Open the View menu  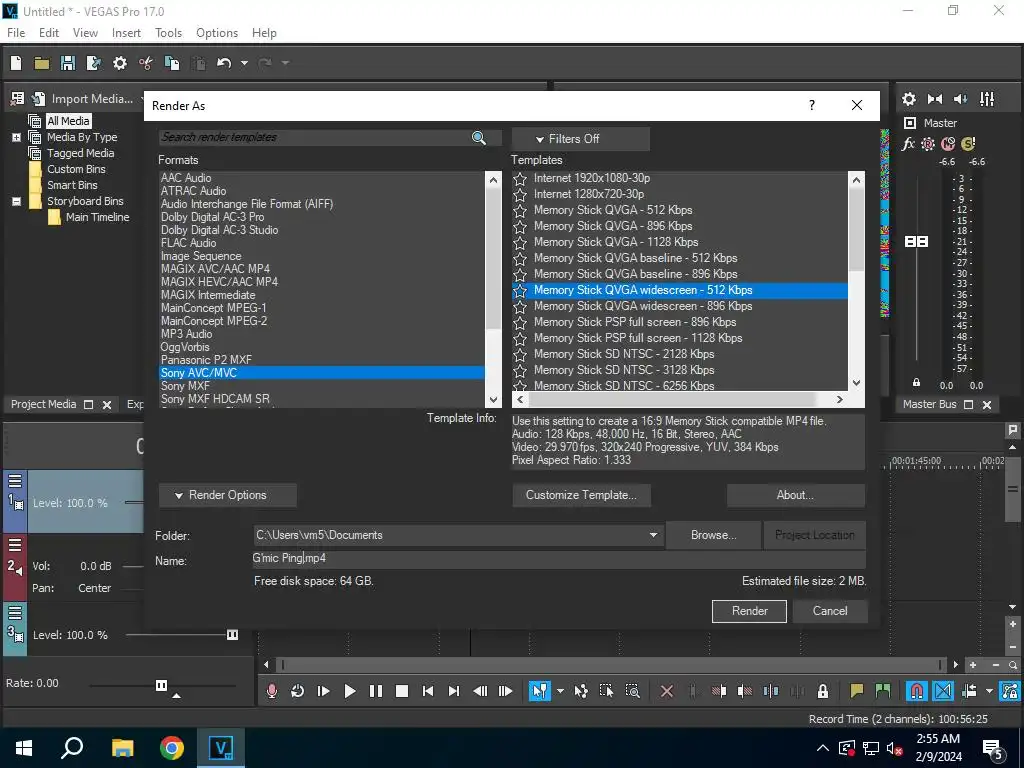tap(86, 33)
